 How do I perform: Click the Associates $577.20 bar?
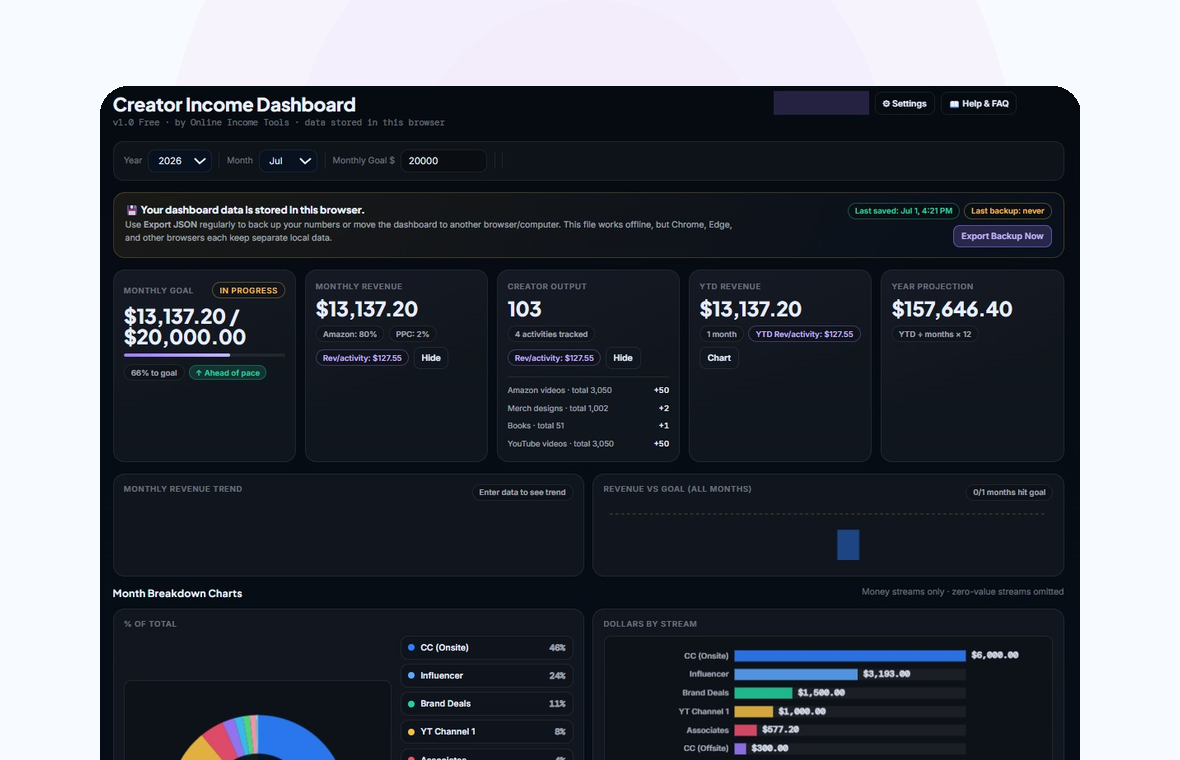pos(745,730)
